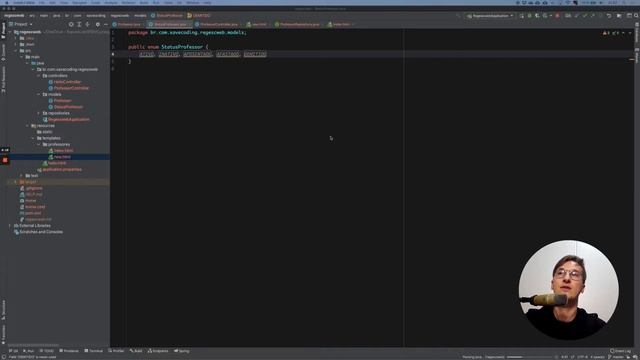Open Project panel gear options
The width and height of the screenshot is (640, 360).
click(98, 24)
